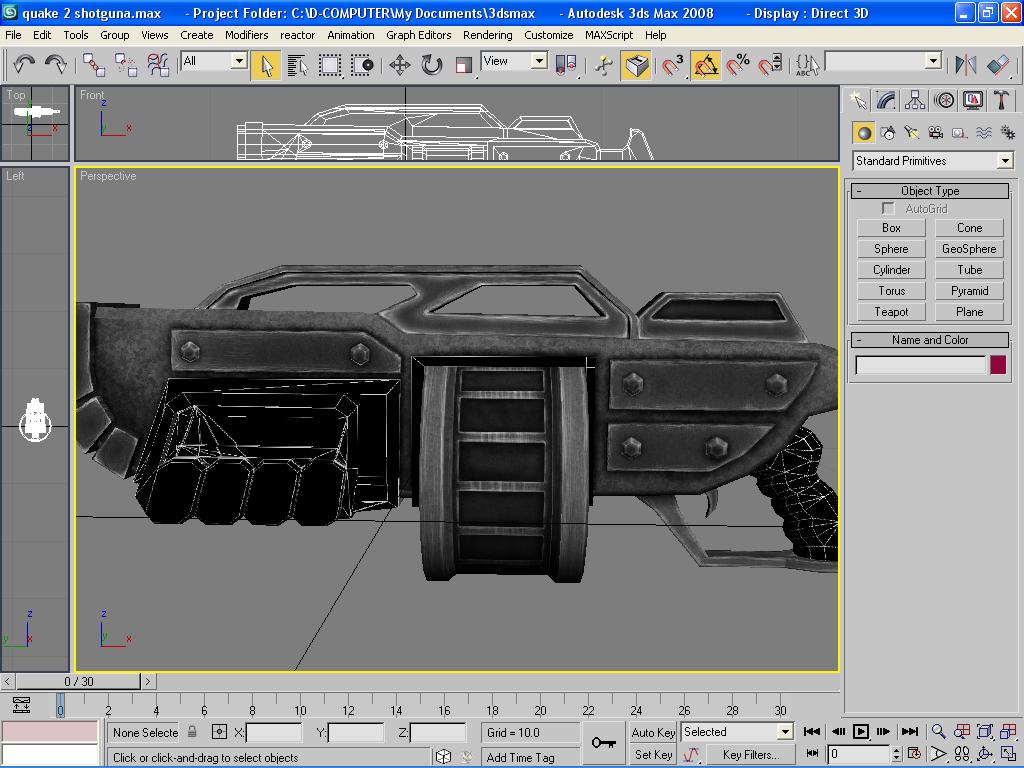Click the Mirror tool icon
The height and width of the screenshot is (768, 1024).
tap(965, 65)
